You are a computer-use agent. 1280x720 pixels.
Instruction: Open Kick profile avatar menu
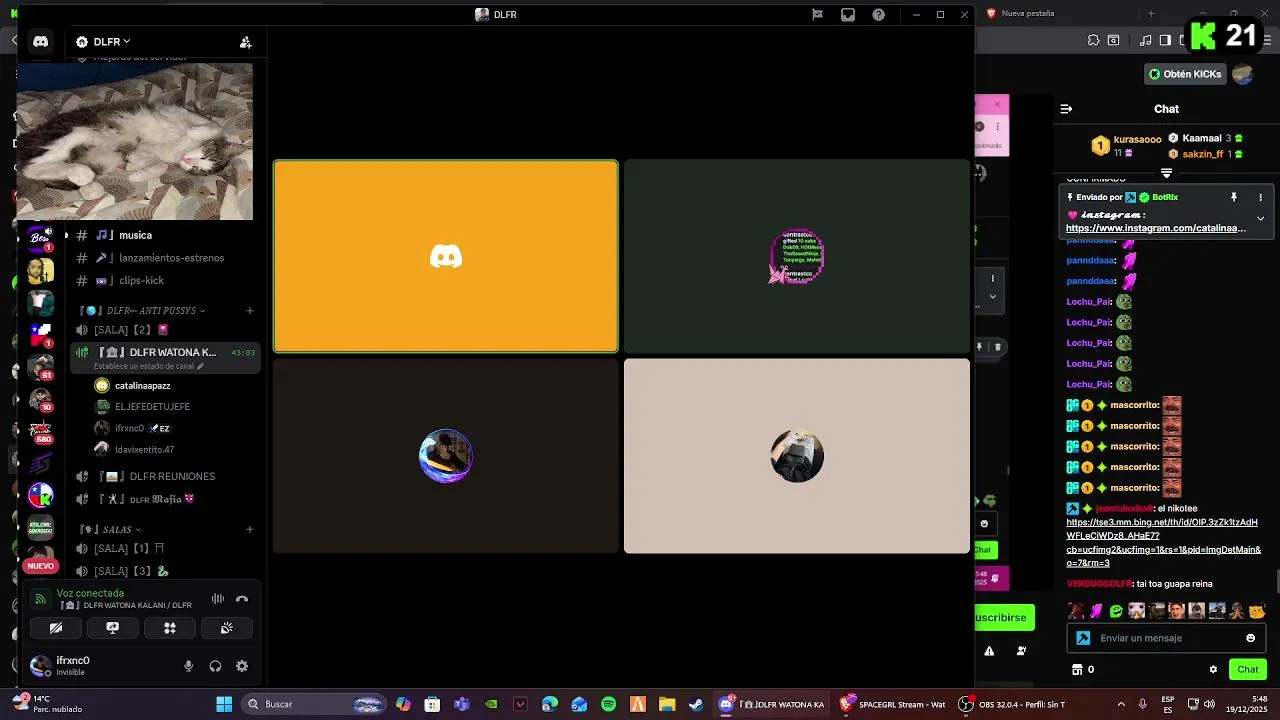tap(1243, 74)
